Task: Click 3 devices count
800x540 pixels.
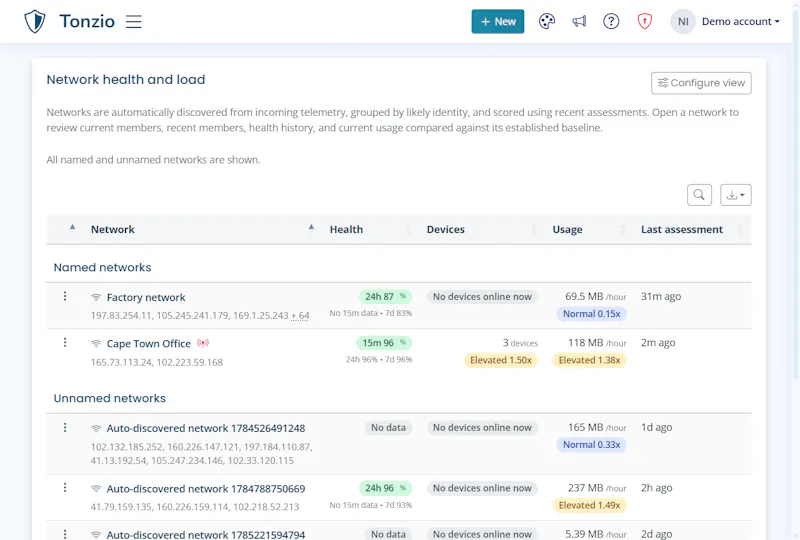Action: click(520, 343)
